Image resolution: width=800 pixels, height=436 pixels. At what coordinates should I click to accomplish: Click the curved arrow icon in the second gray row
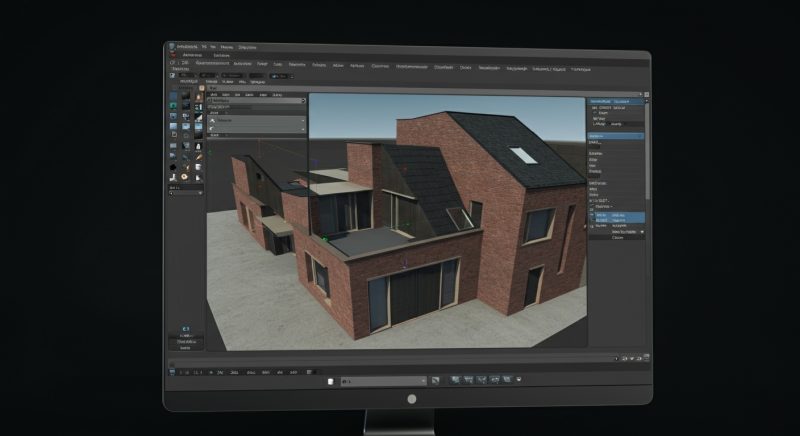point(212,129)
